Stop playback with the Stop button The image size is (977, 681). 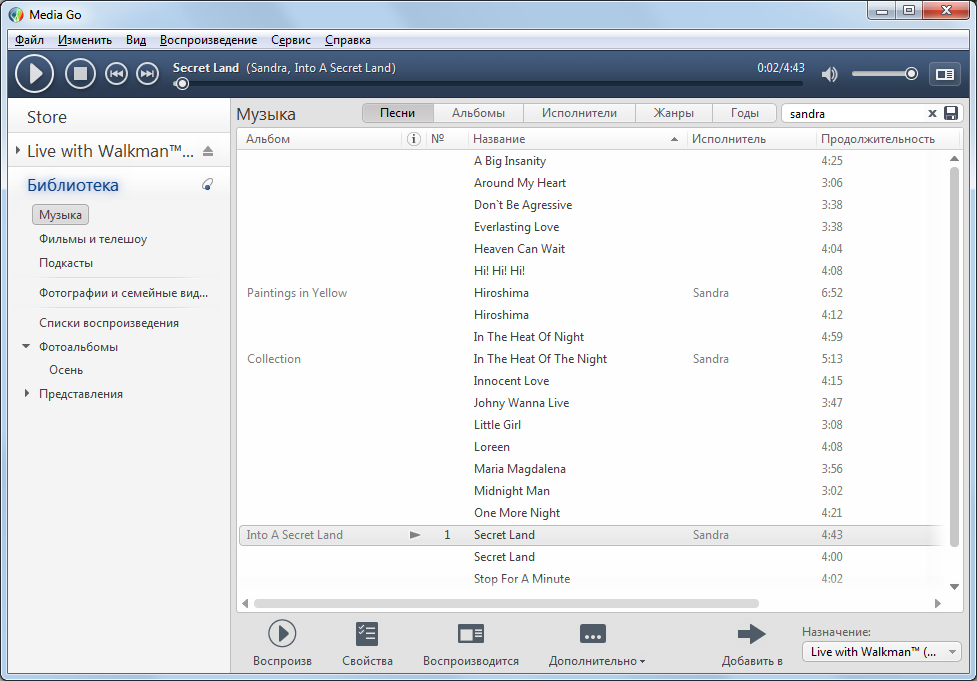(x=80, y=74)
